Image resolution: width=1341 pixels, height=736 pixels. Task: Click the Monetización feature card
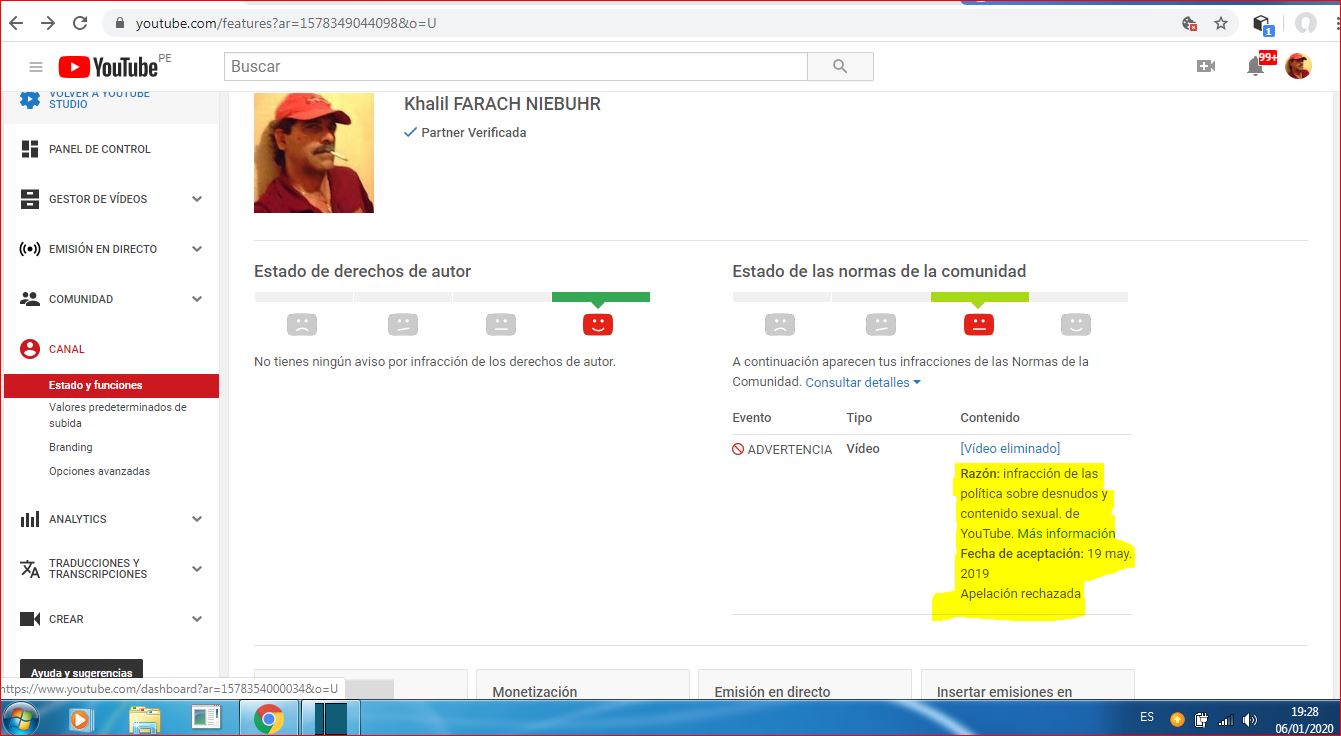pos(583,685)
